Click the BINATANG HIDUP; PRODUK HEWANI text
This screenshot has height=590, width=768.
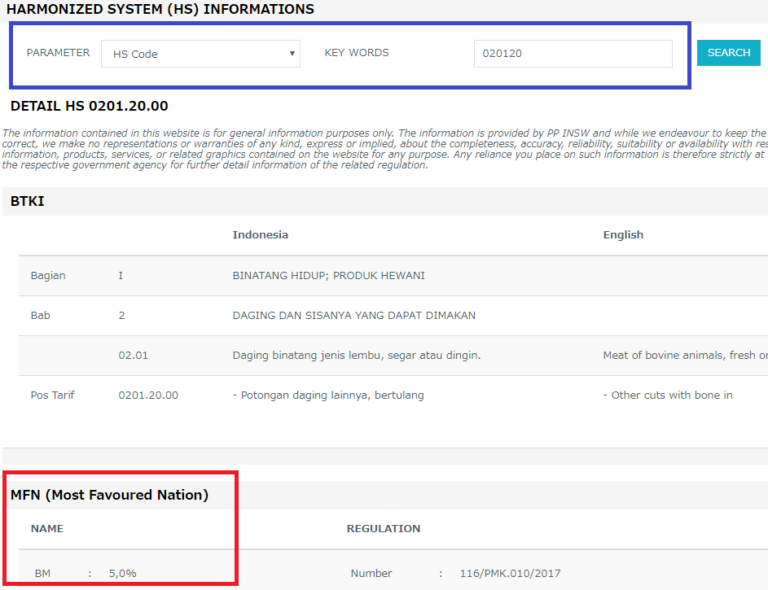[320, 275]
